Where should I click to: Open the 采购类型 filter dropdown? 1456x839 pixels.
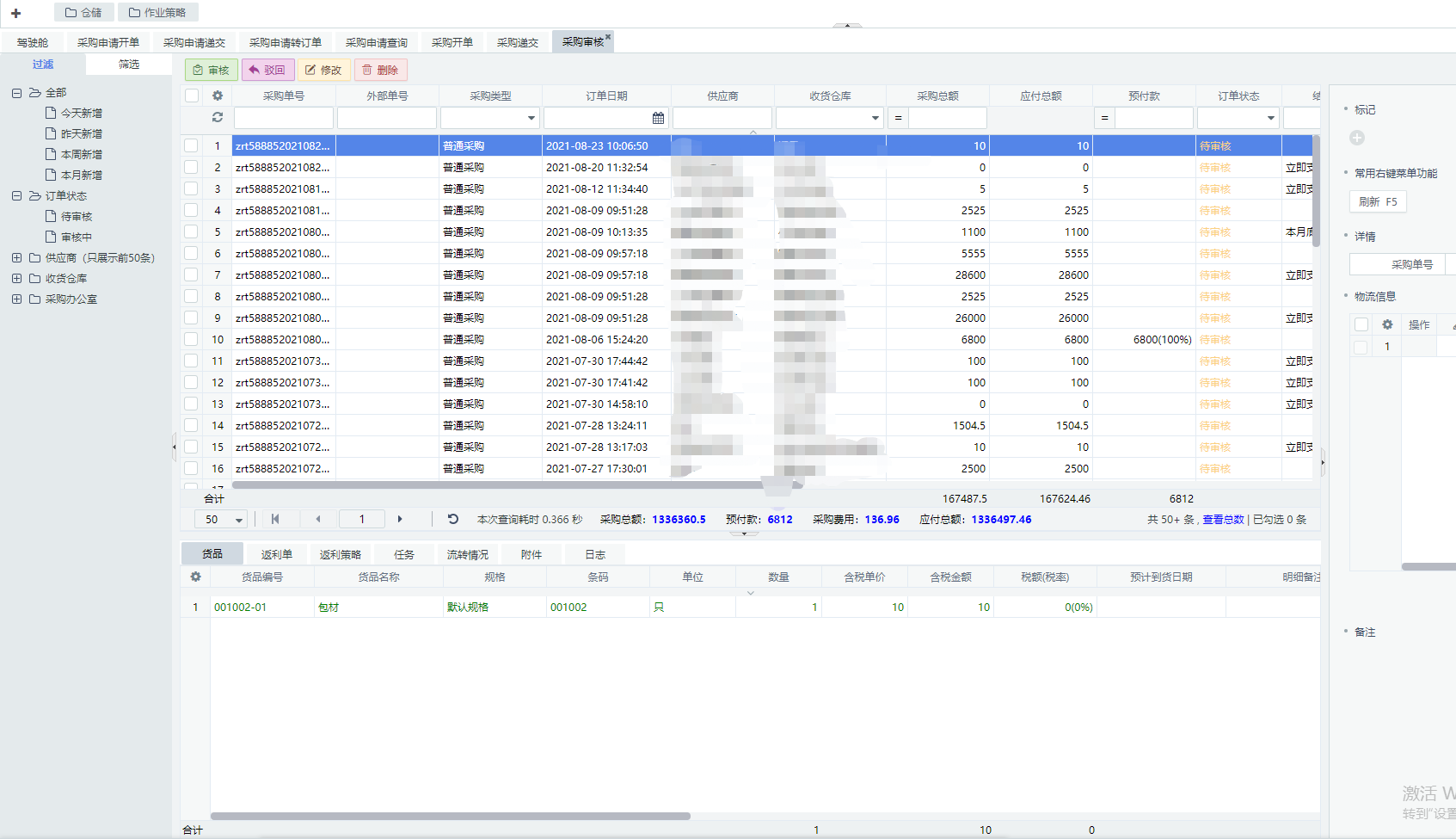tap(531, 118)
